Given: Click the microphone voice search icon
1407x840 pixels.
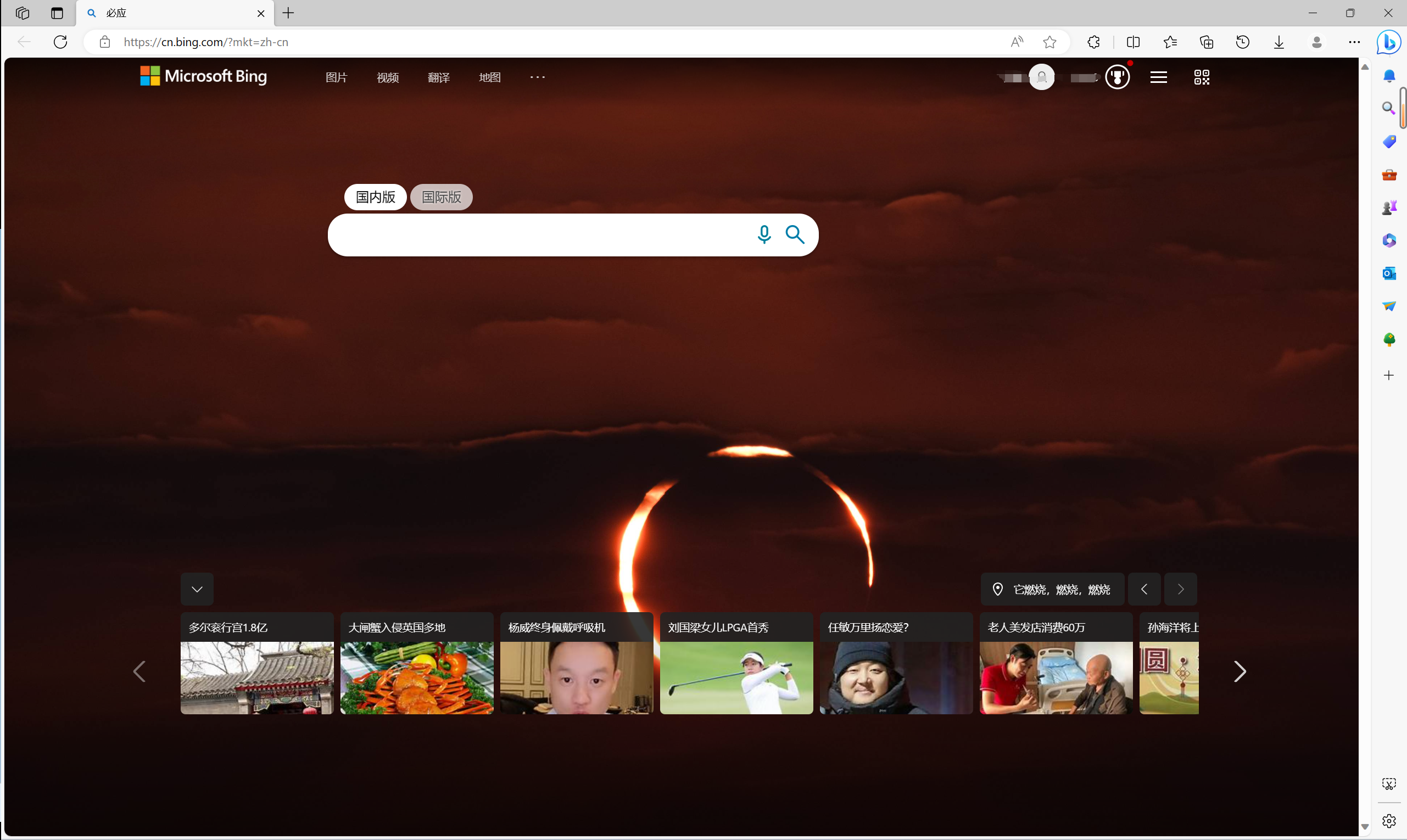Looking at the screenshot, I should [x=764, y=234].
